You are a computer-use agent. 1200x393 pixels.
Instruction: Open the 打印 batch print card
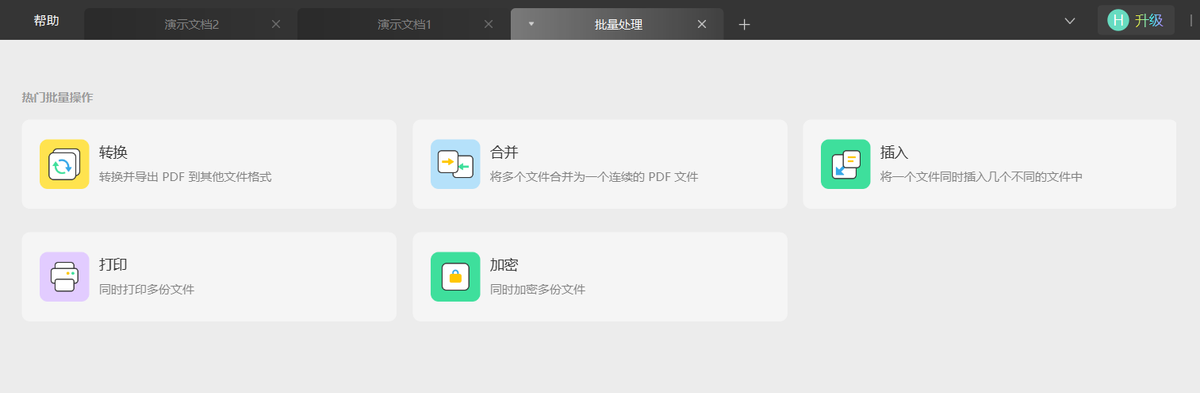[x=209, y=277]
